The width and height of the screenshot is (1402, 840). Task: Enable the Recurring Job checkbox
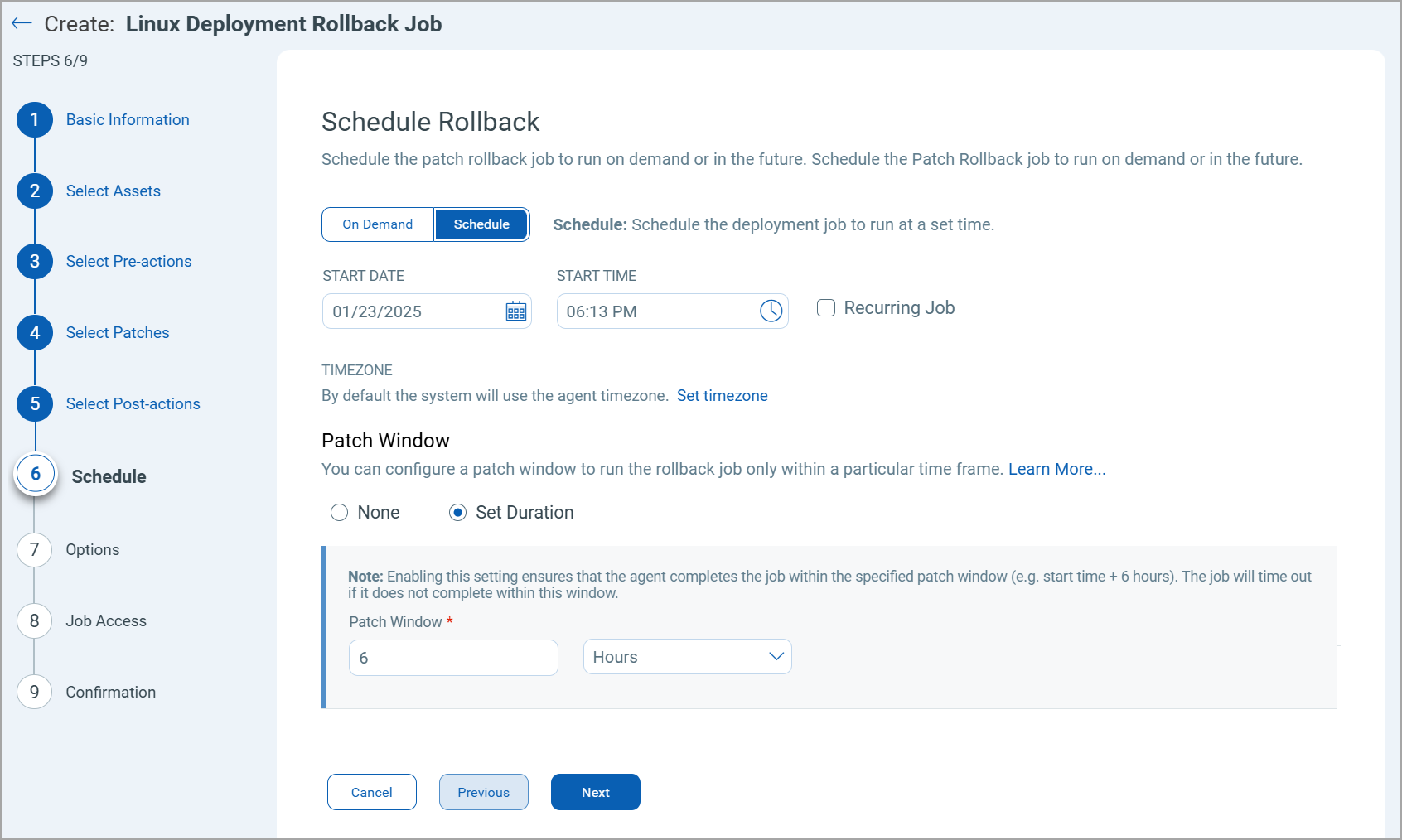point(825,307)
